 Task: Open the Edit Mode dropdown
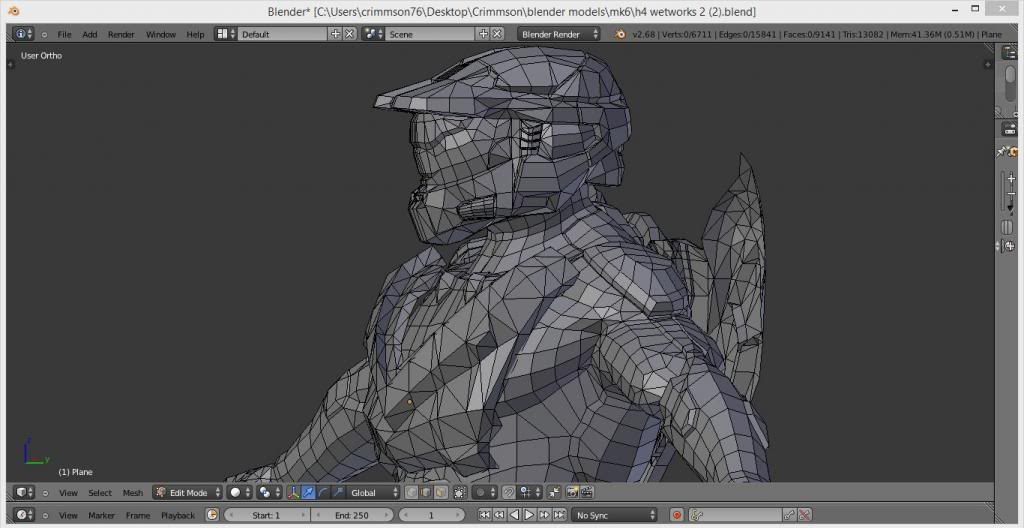187,493
